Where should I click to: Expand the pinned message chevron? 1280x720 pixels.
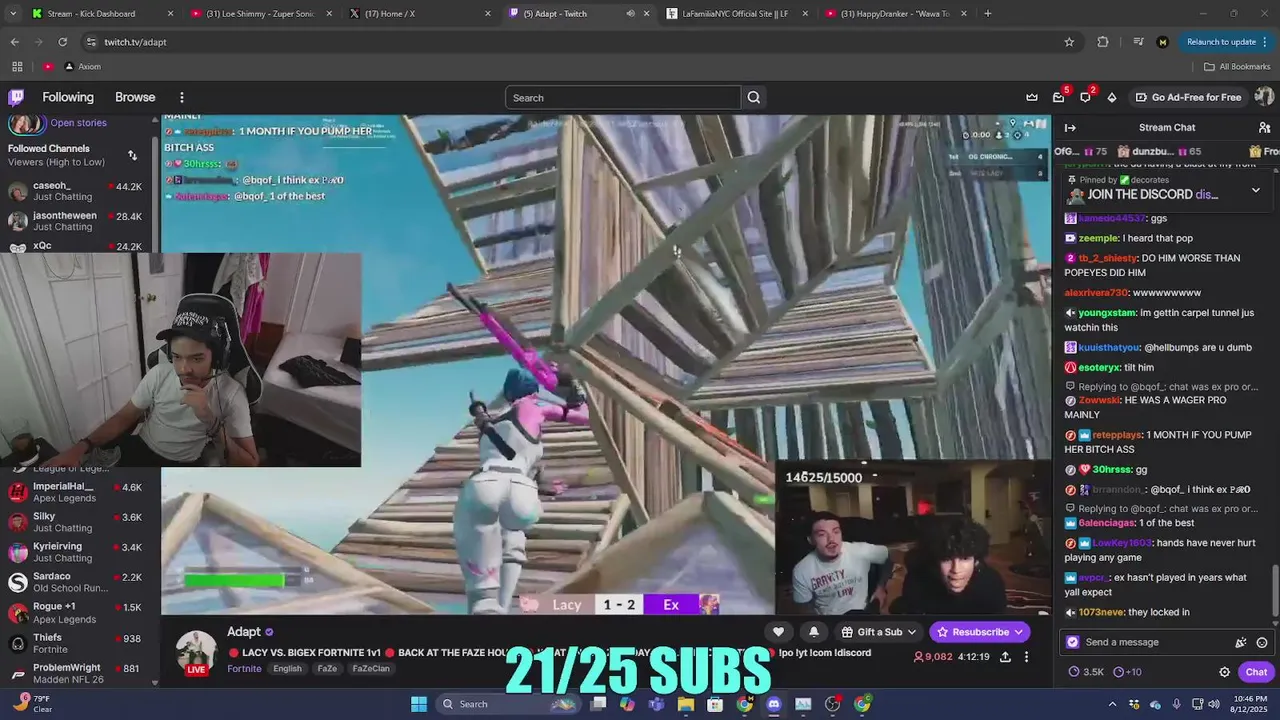coord(1256,190)
